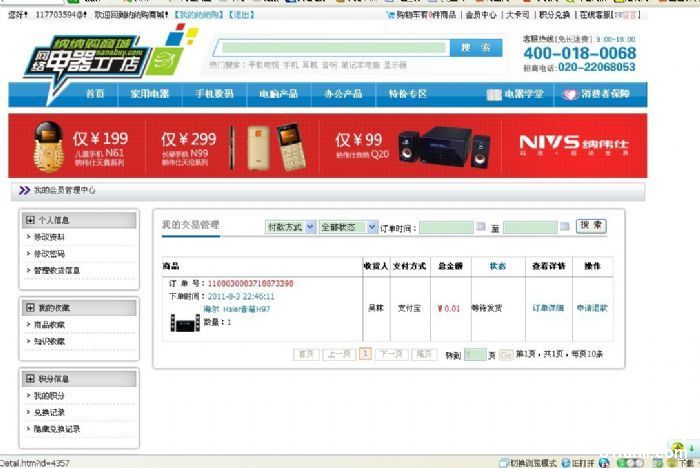Viewport: 700px width, 468px height.
Task: Collapse the 我的收藏 sidebar section
Action: (x=30, y=308)
